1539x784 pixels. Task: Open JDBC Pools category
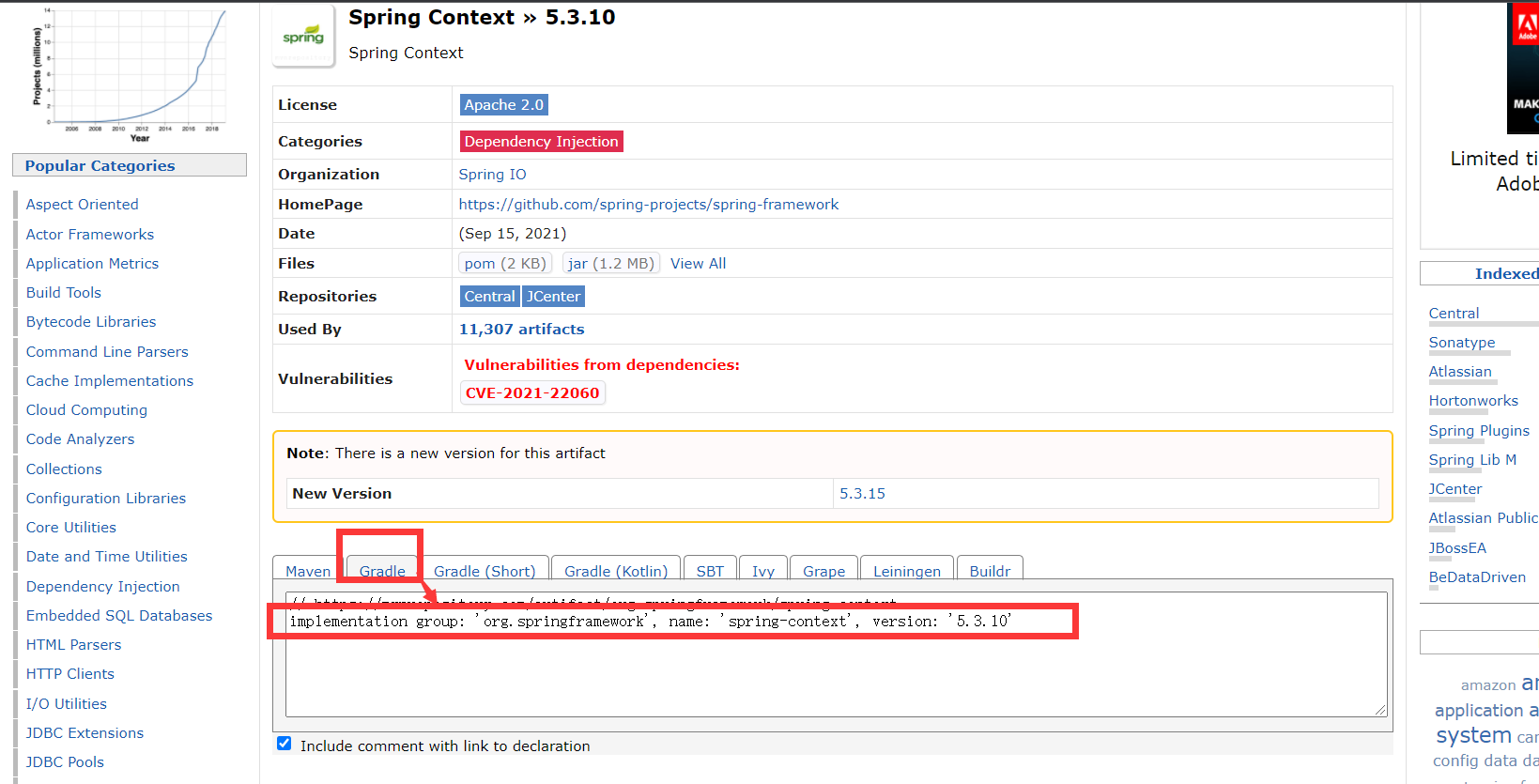[x=65, y=762]
